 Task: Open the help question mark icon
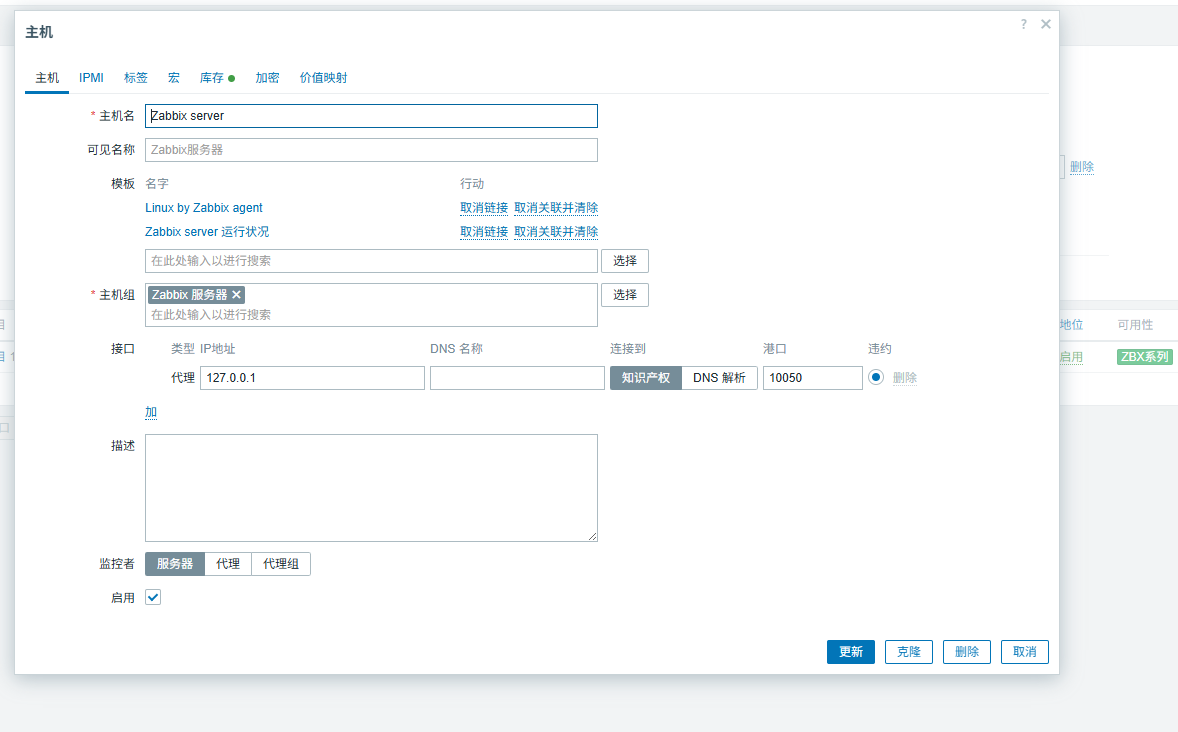tap(1023, 24)
